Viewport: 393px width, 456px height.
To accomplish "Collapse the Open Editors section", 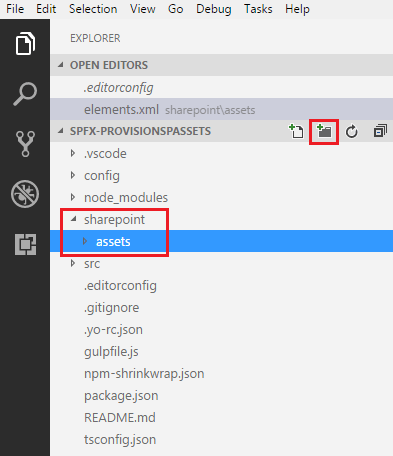I will [x=61, y=65].
